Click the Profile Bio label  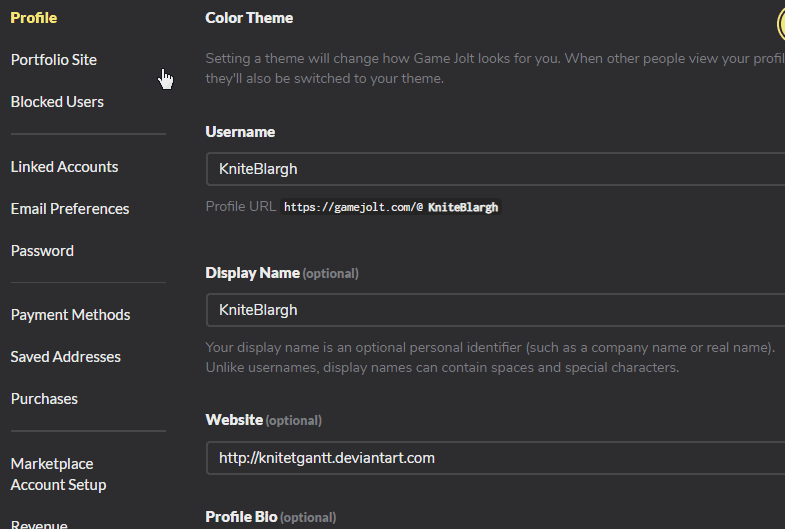coord(242,517)
